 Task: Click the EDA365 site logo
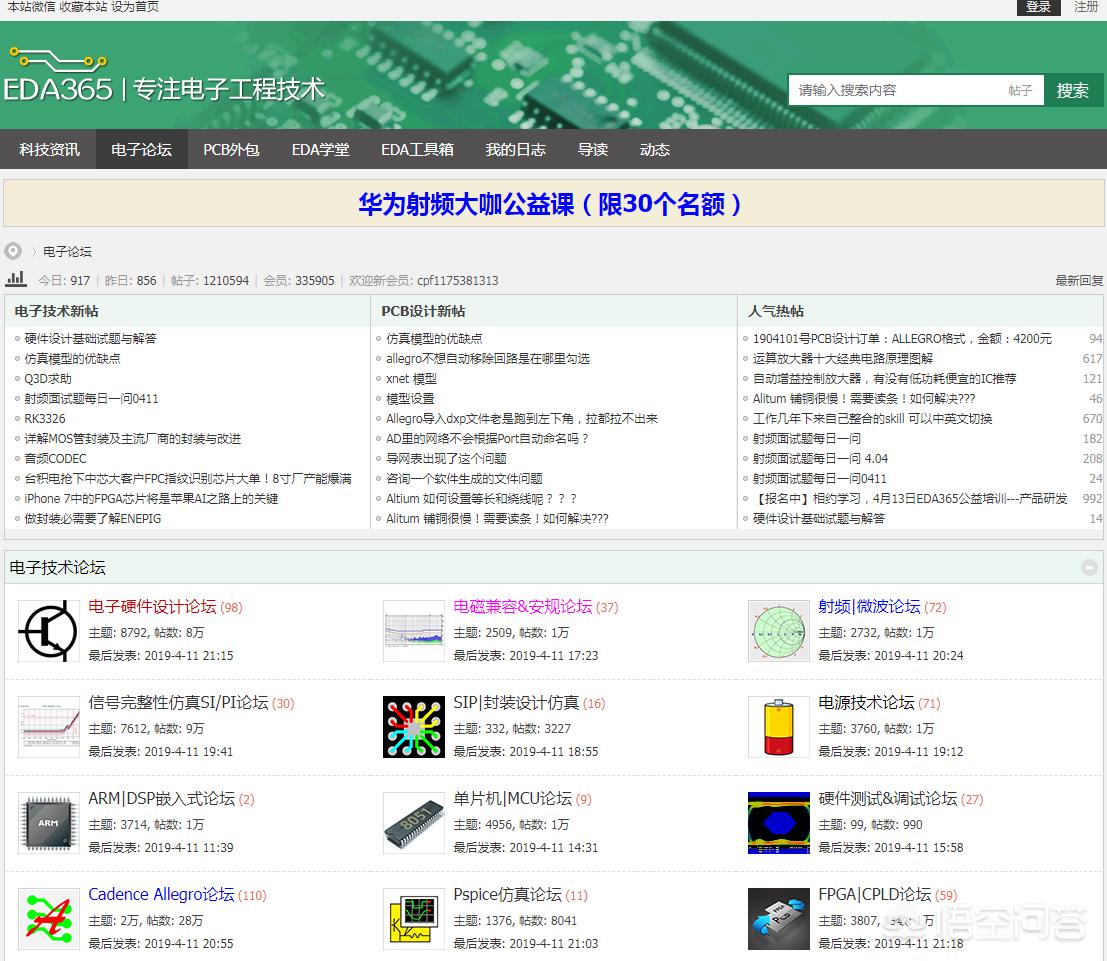click(x=164, y=76)
